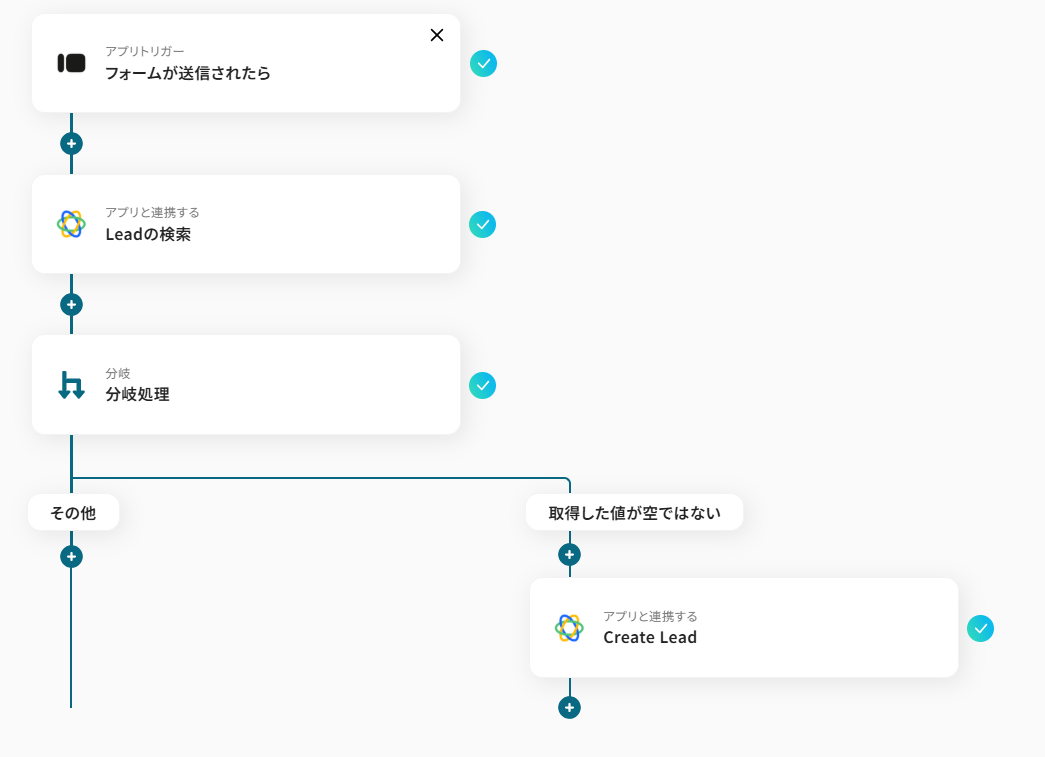Image resolution: width=1045 pixels, height=757 pixels.
Task: Click the アプリと連携する label above Create Lead
Action: coord(650,616)
